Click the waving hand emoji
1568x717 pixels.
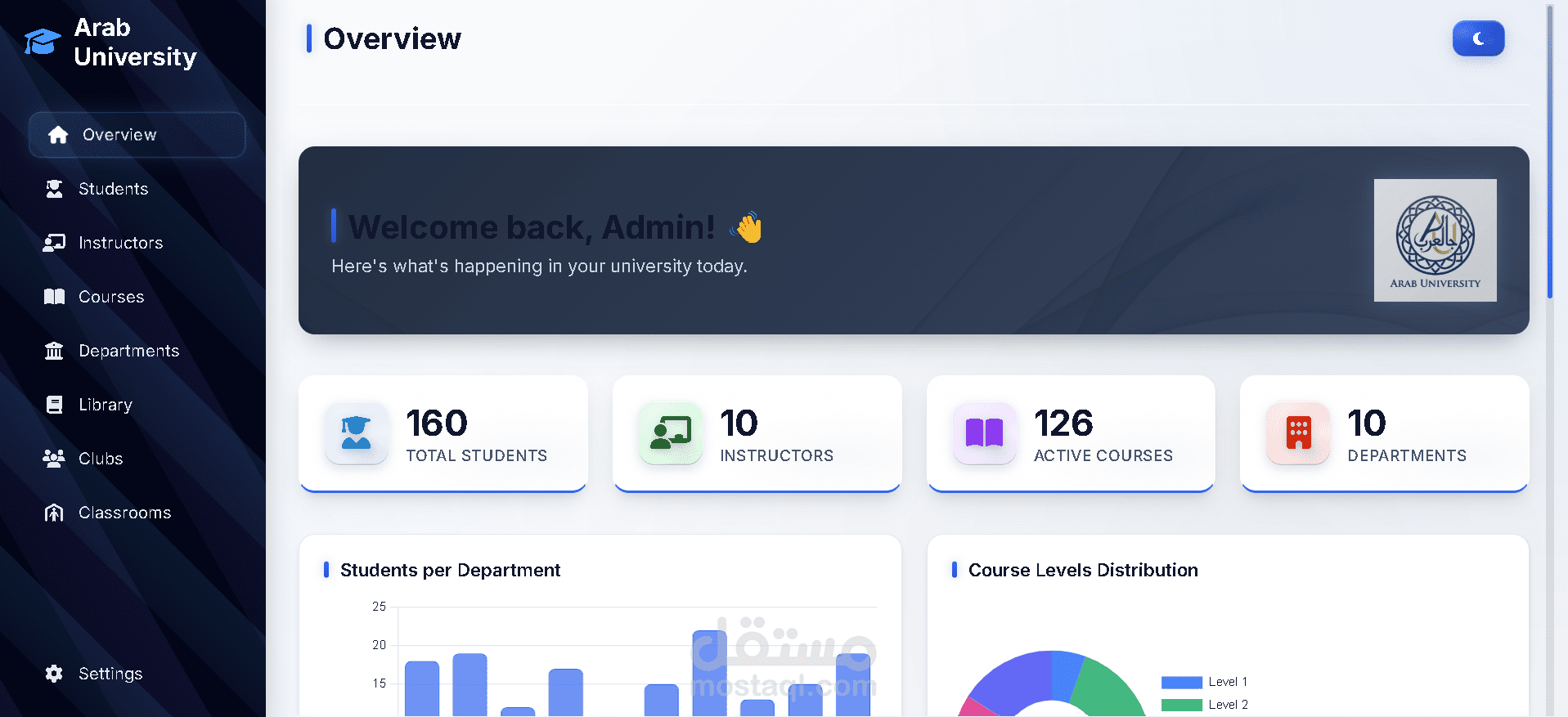(x=747, y=227)
